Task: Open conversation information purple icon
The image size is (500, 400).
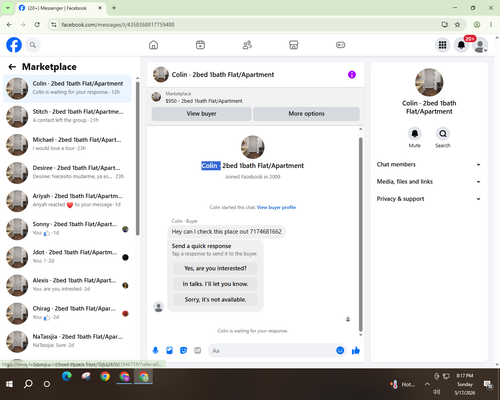Action: tap(352, 75)
